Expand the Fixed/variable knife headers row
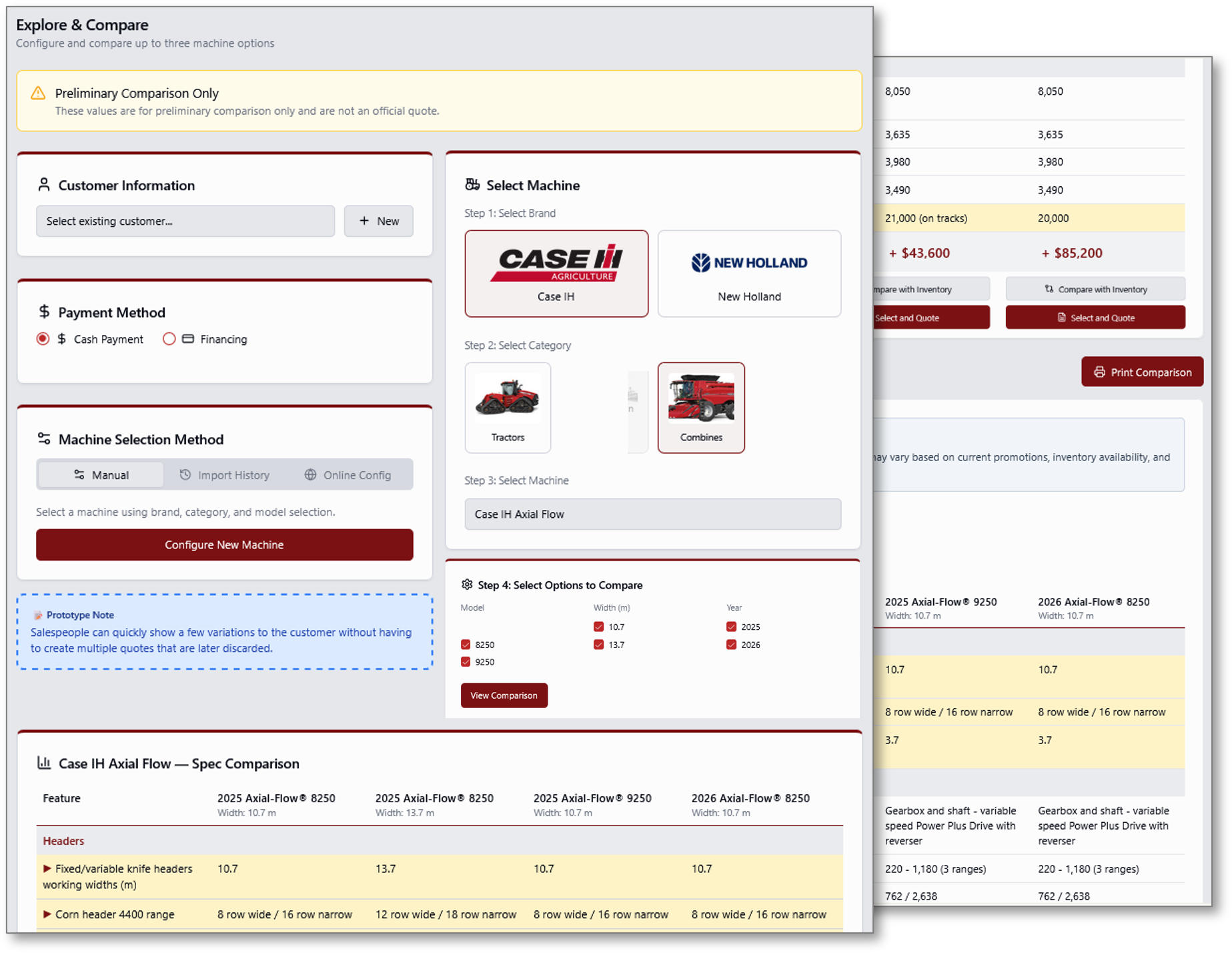 pos(47,868)
